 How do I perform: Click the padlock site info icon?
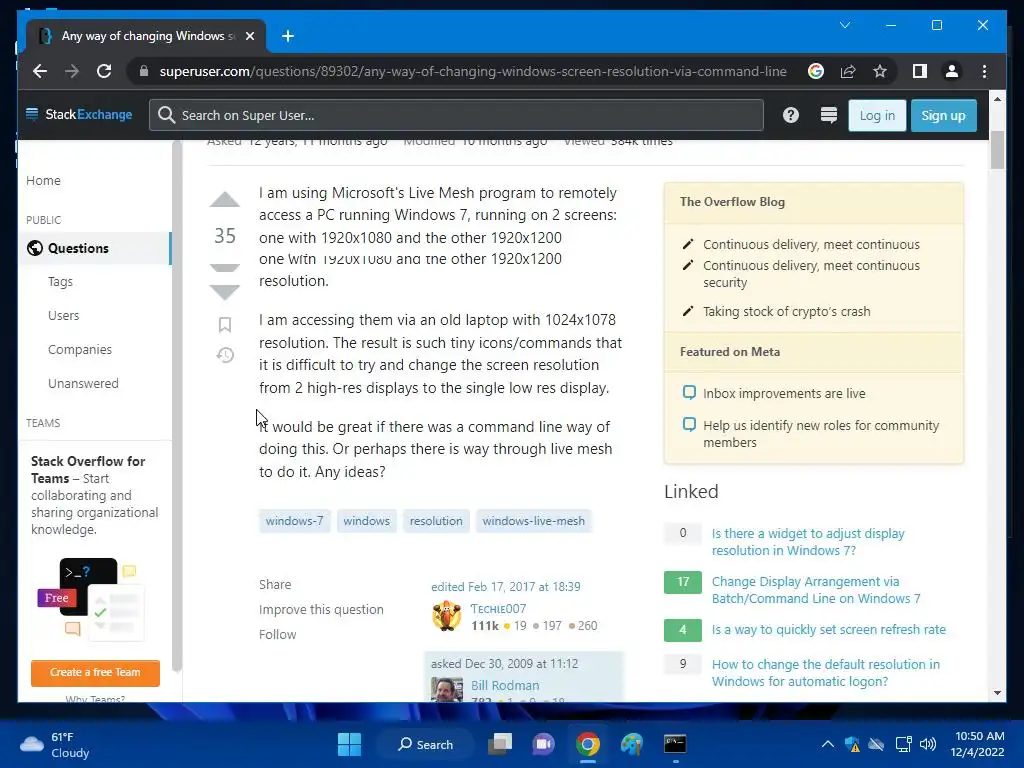144,71
